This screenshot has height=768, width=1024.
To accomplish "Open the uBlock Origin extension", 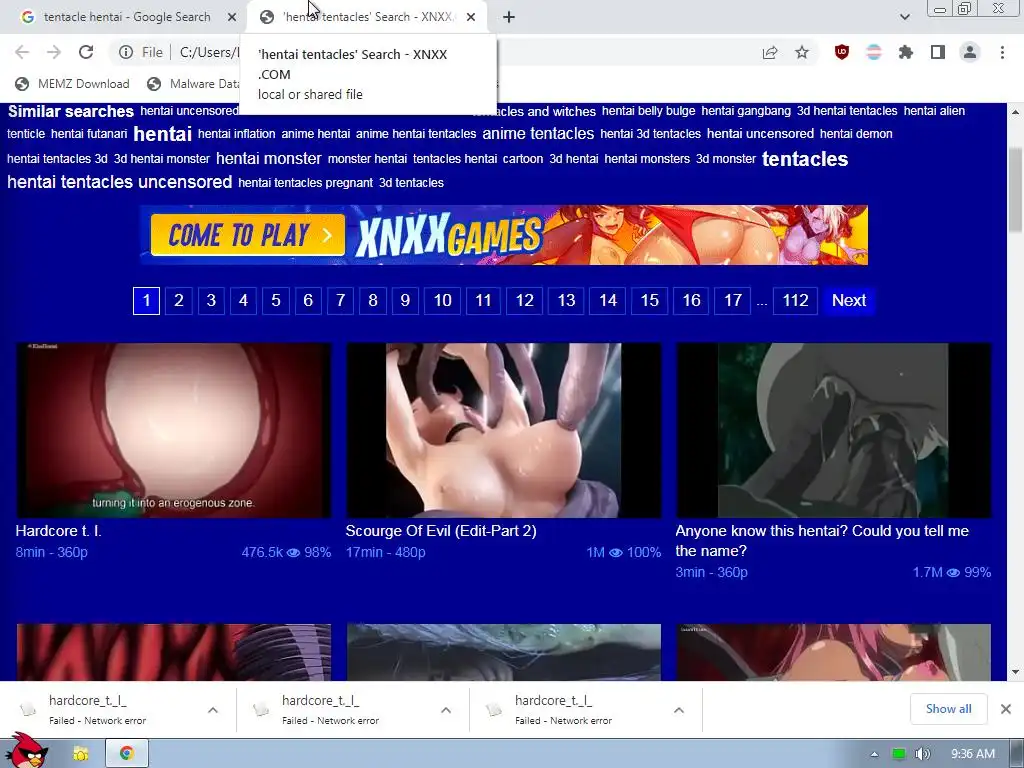I will point(842,52).
